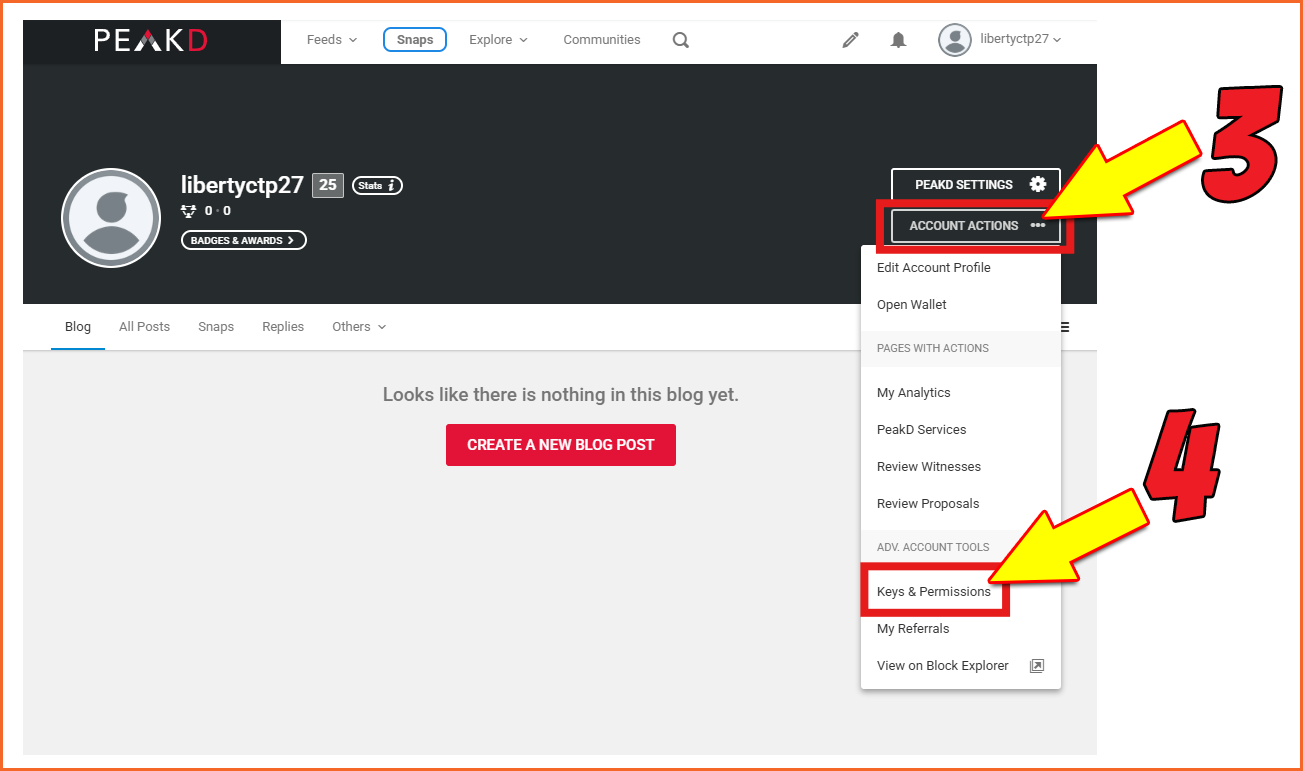Click the PeakD logo
The width and height of the screenshot is (1303, 771).
[151, 40]
